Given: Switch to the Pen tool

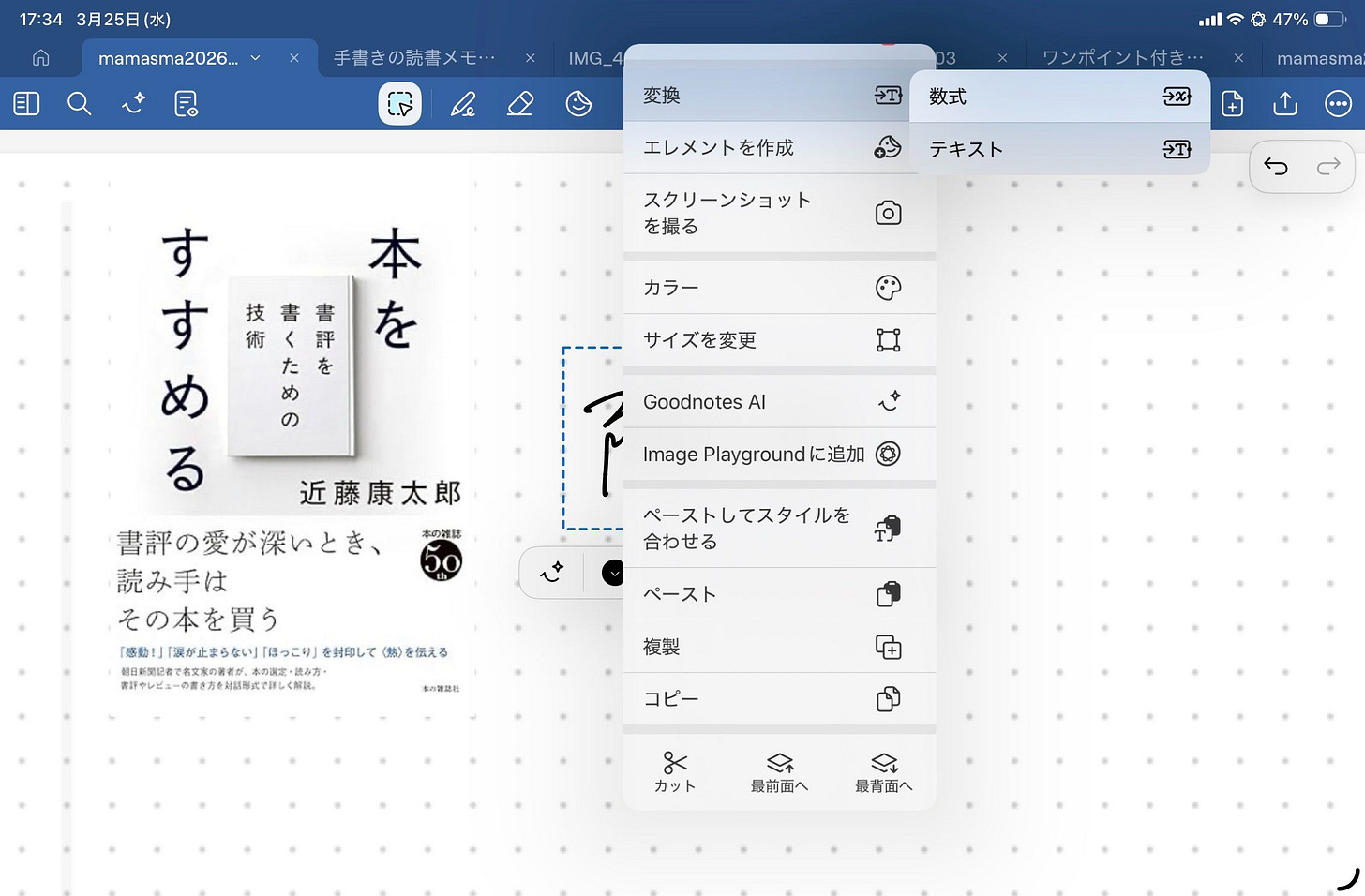Looking at the screenshot, I should (x=461, y=104).
